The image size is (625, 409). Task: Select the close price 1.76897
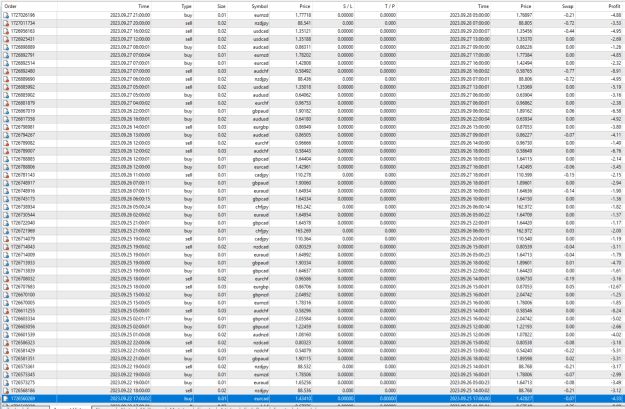tap(523, 15)
